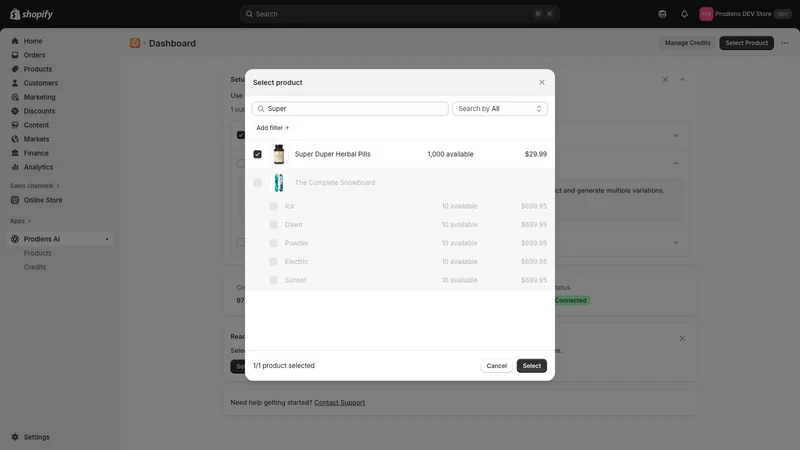Click the Prodlens AI app icon

pos(15,239)
